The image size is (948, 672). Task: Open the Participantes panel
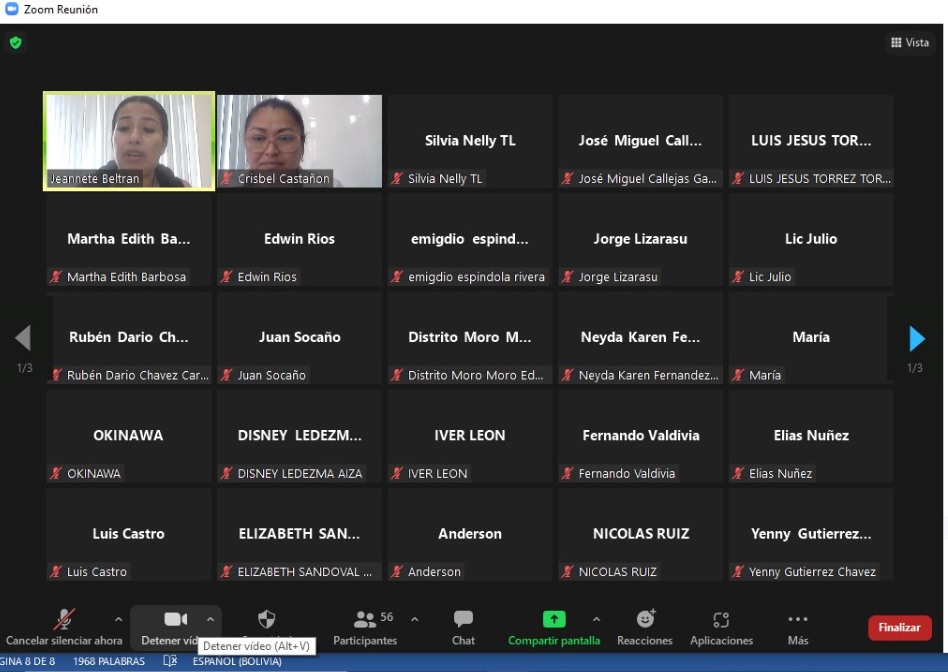[365, 620]
